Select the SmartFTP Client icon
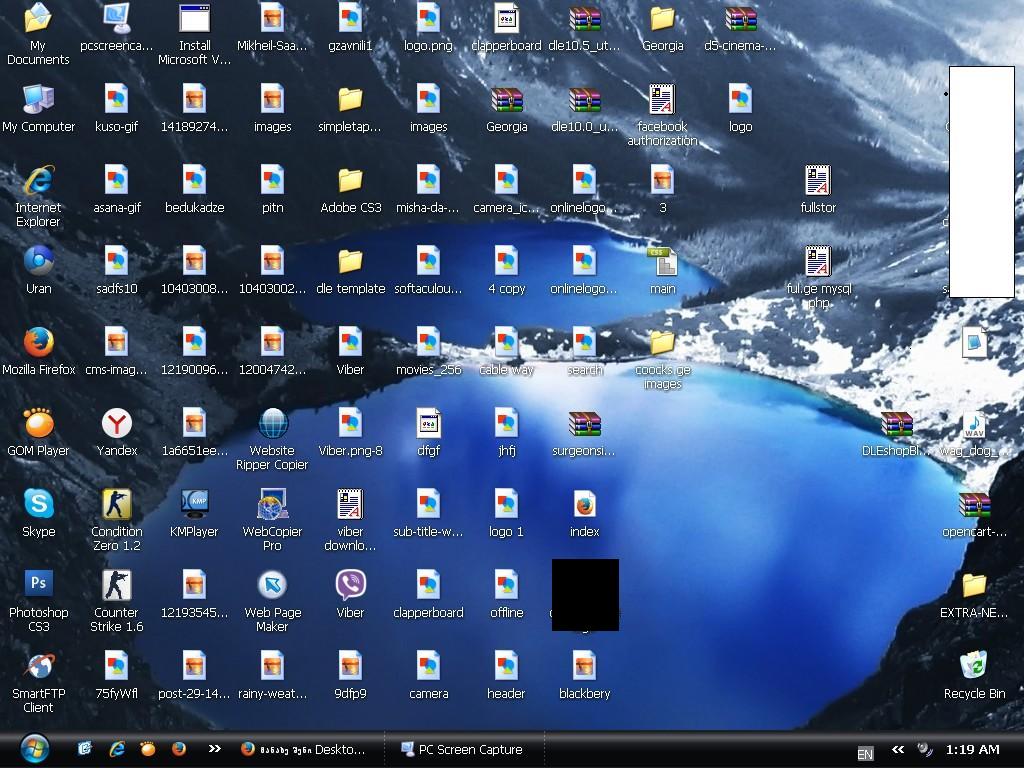The image size is (1024, 768). tap(39, 667)
